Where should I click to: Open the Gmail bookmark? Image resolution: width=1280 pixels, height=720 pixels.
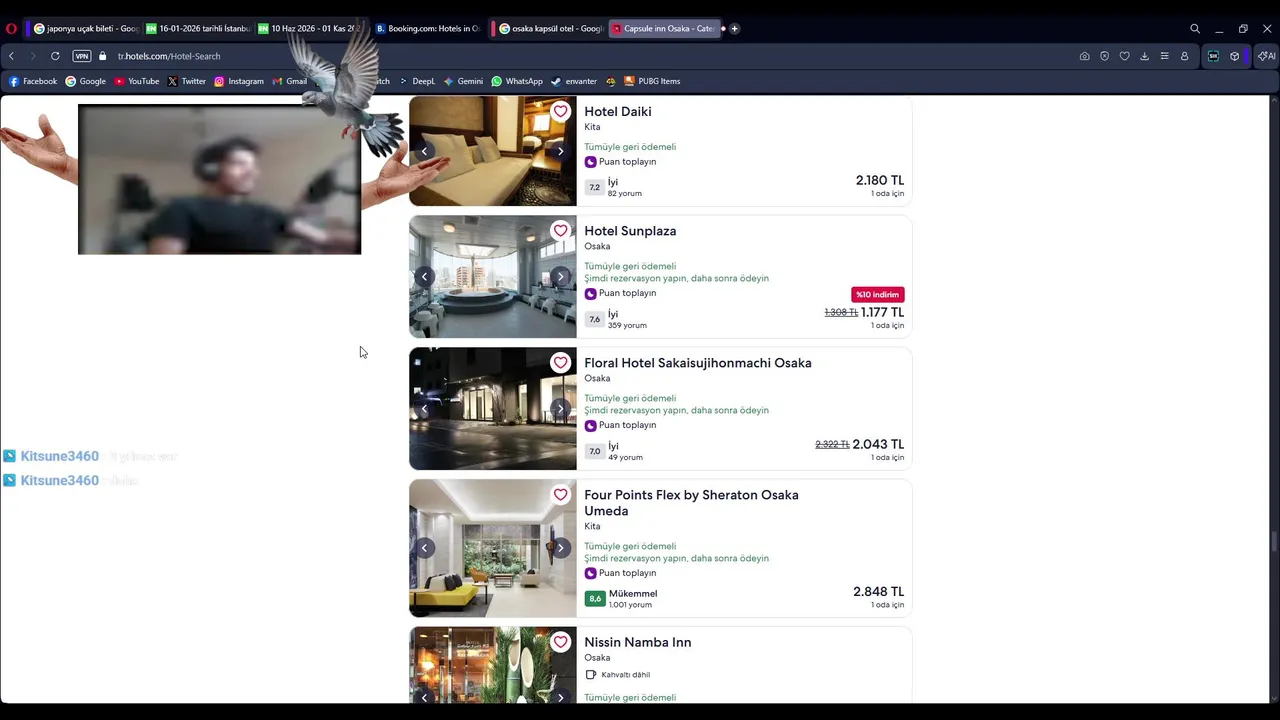290,81
